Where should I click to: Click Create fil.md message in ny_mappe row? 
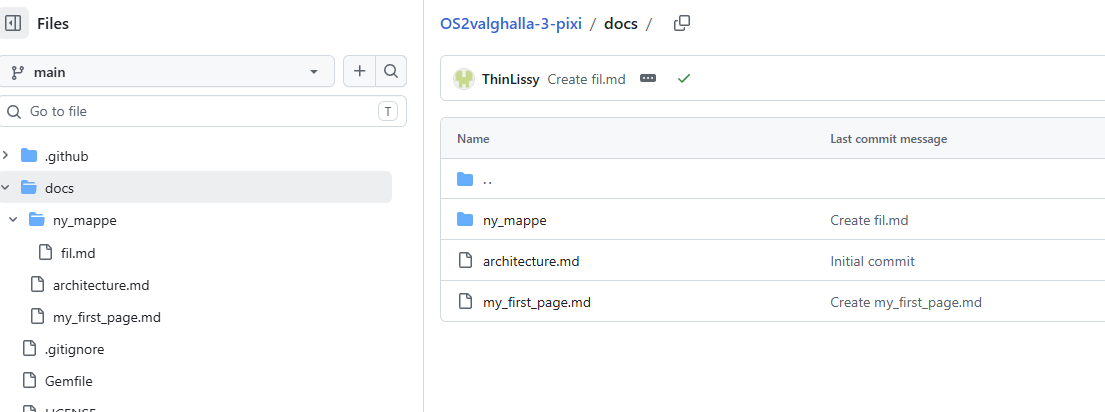coord(869,220)
